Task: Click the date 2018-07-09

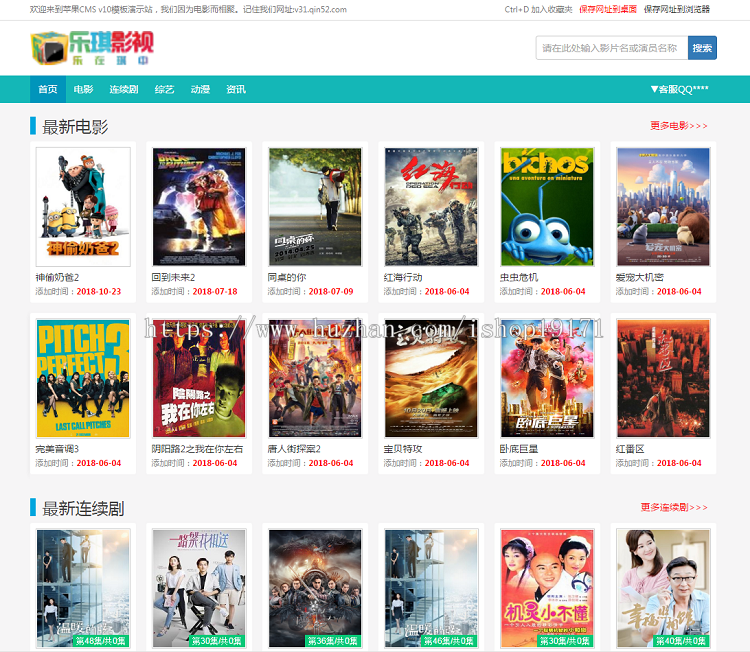Action: 331,291
